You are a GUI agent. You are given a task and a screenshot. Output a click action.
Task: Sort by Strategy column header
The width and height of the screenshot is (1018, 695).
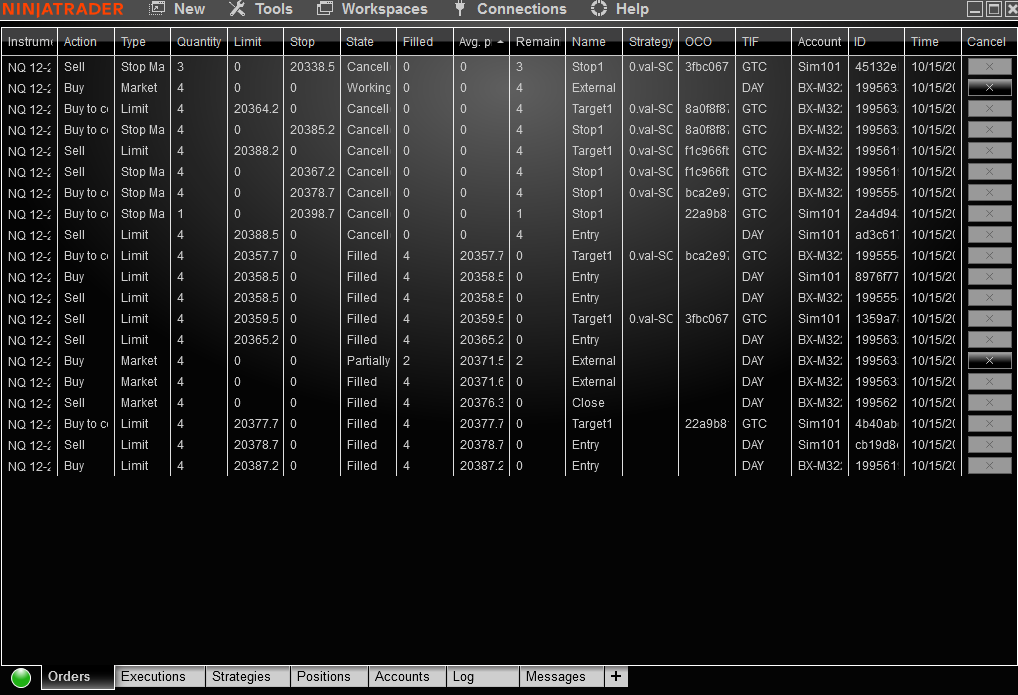[x=650, y=42]
